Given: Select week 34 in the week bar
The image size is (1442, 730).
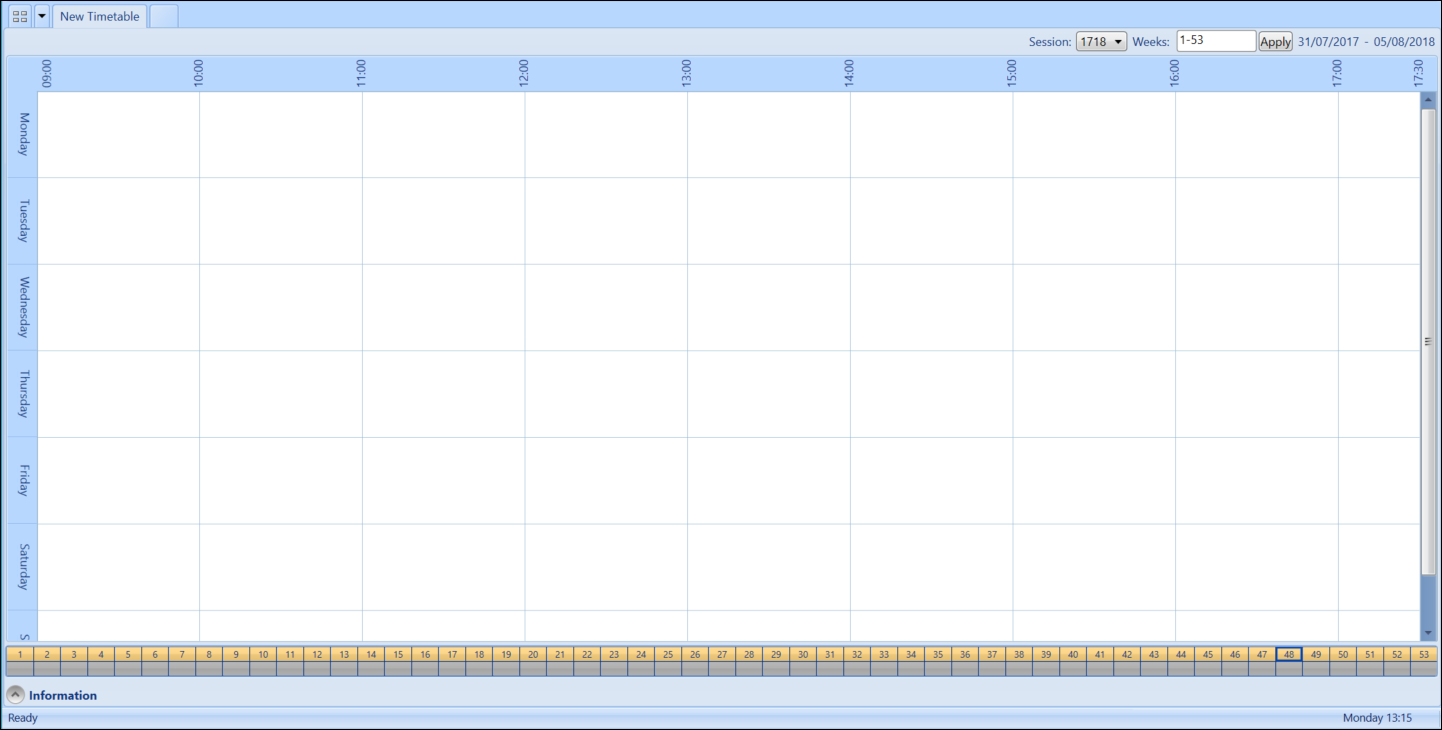Looking at the screenshot, I should 911,655.
